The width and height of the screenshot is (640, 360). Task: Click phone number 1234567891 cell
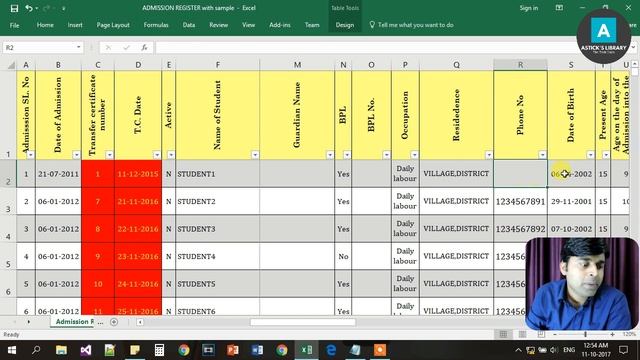point(520,202)
